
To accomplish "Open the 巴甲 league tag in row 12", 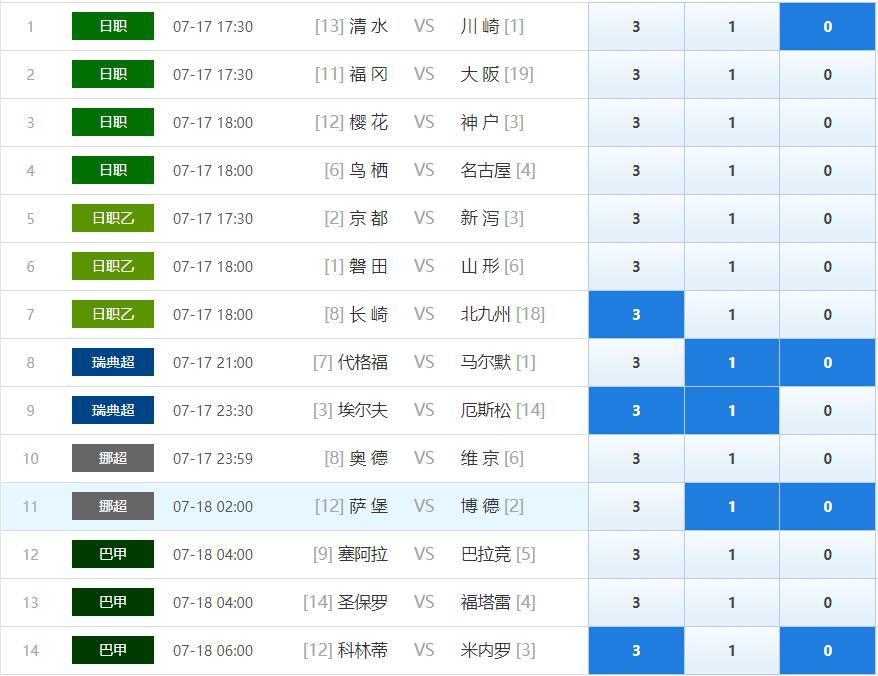I will (x=113, y=555).
